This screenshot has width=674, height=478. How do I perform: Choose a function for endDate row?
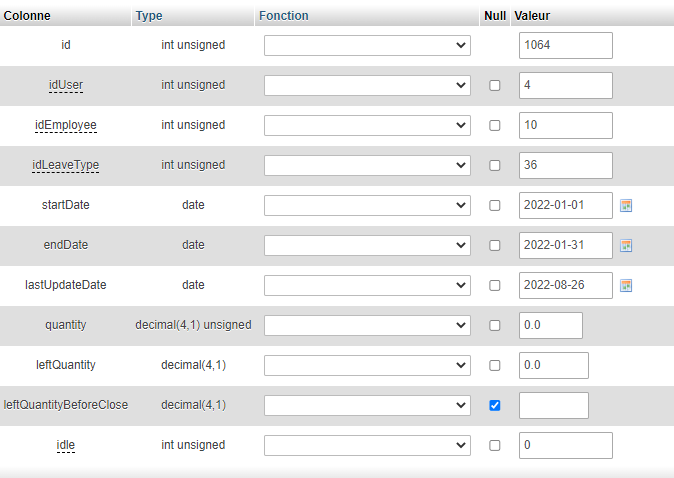367,245
